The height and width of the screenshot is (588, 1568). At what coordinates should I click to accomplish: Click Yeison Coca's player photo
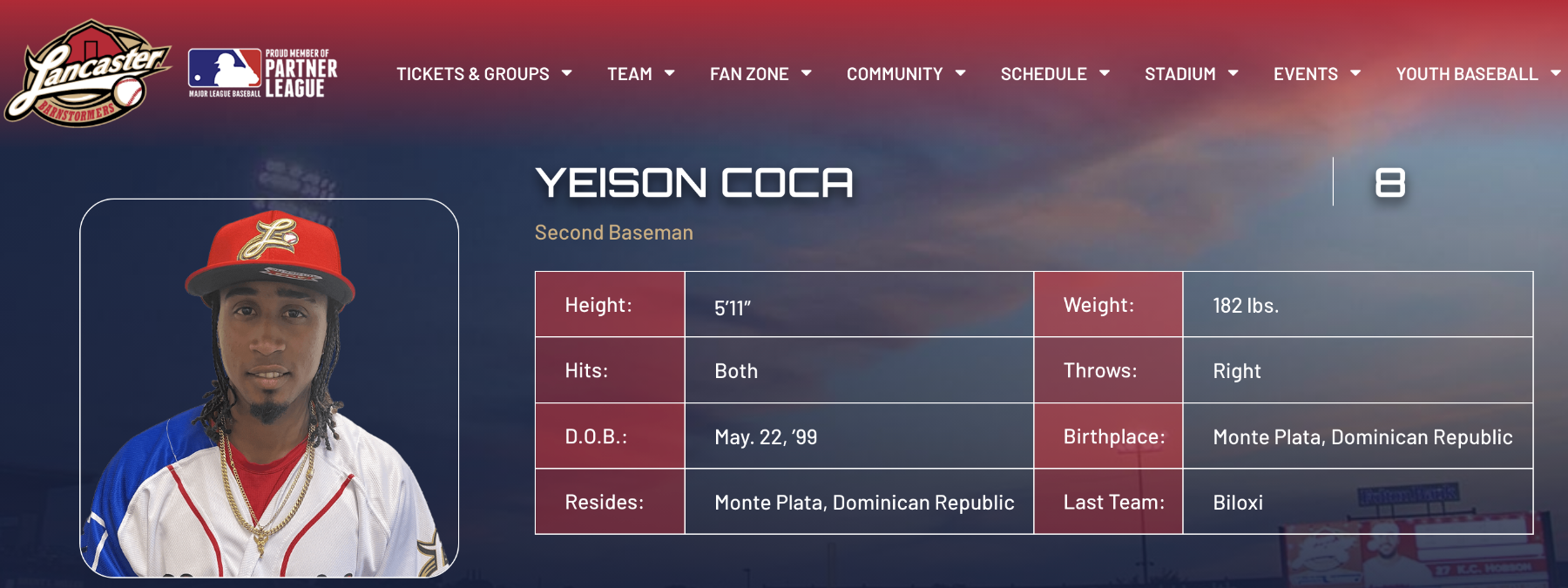coord(269,389)
